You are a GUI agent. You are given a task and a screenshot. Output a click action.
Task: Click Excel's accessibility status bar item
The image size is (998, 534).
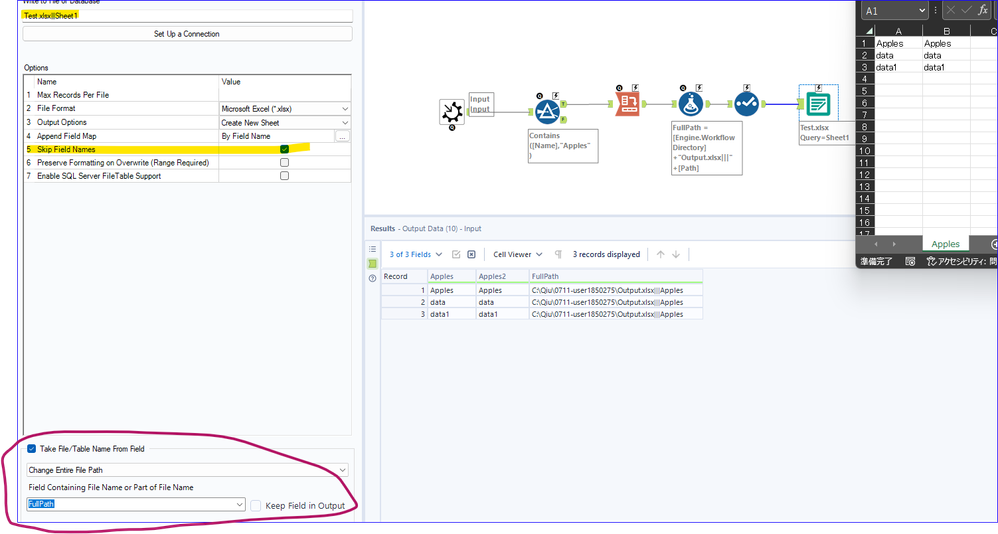(961, 261)
